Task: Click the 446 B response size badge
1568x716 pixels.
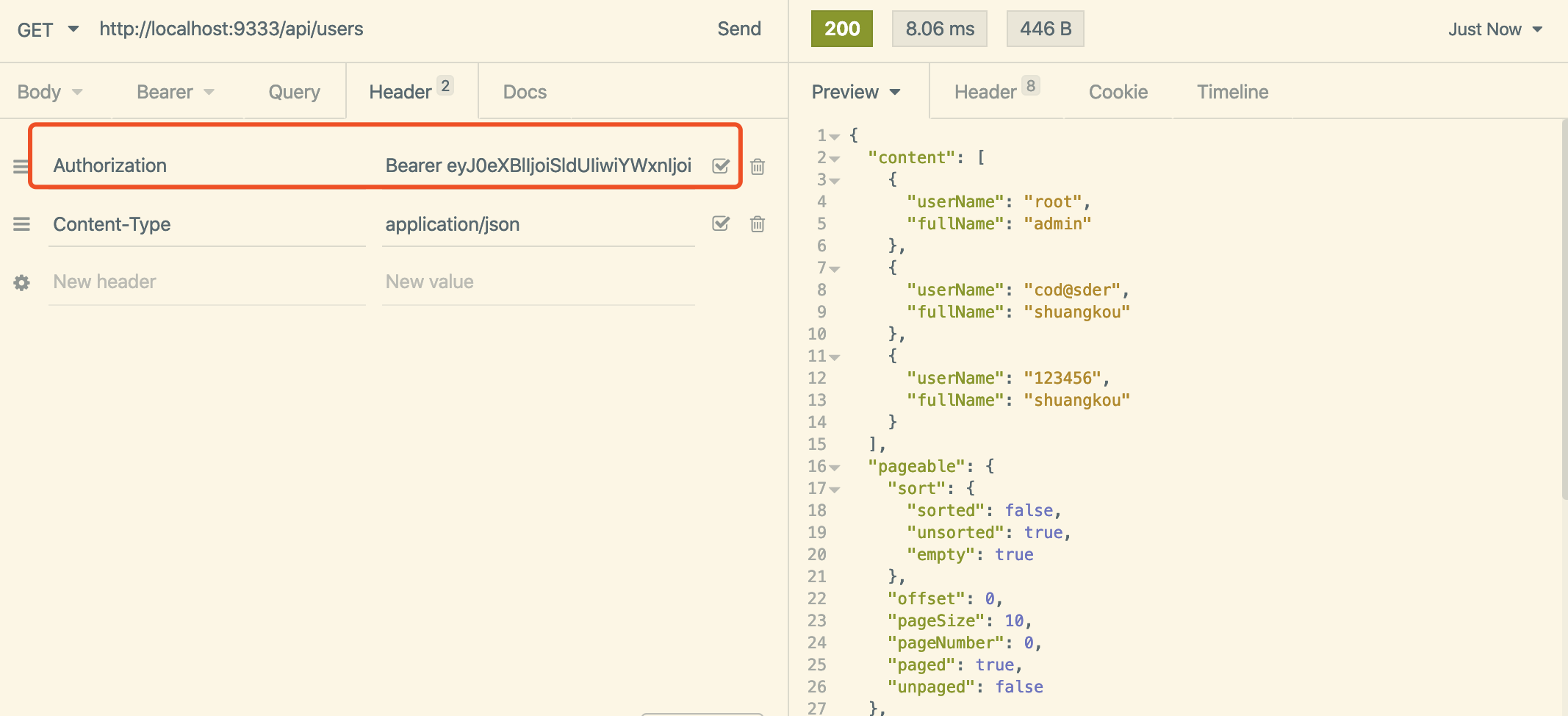Action: pos(1046,29)
